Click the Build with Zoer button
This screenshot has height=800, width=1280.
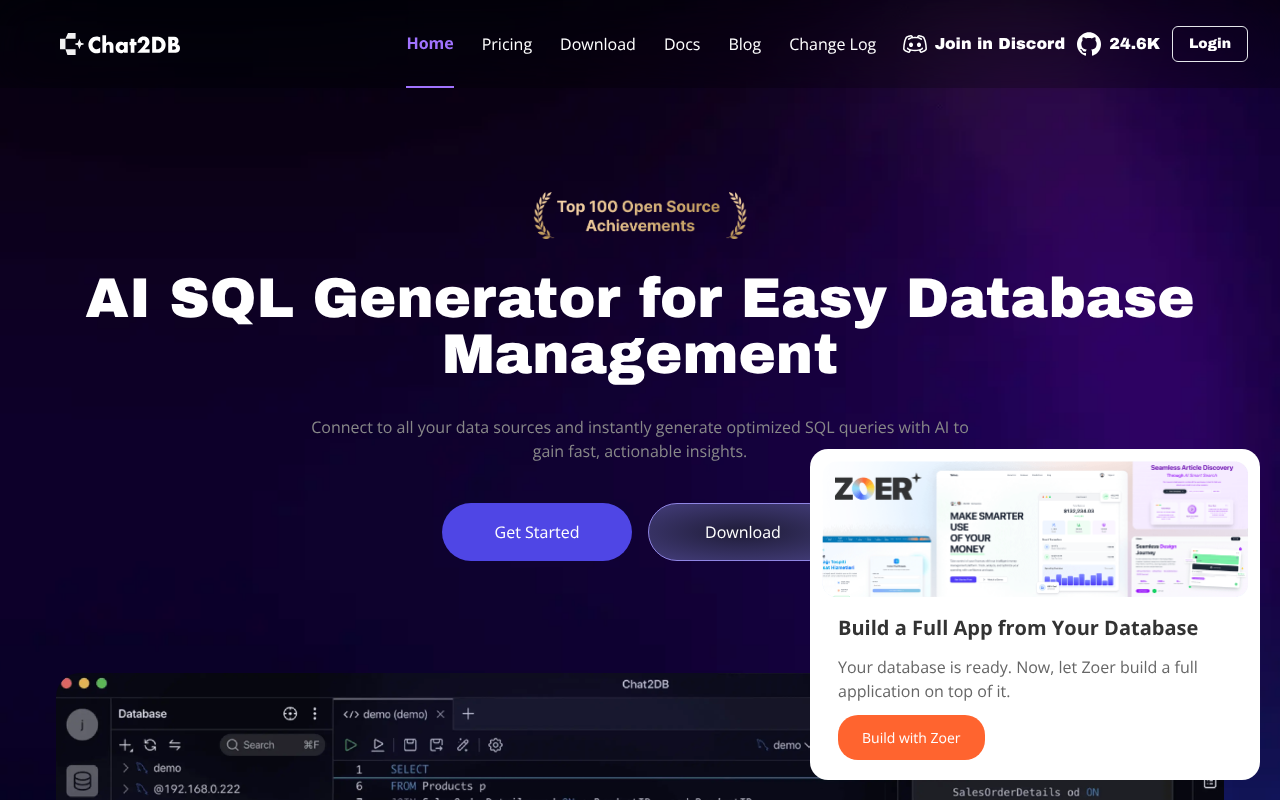tap(911, 738)
